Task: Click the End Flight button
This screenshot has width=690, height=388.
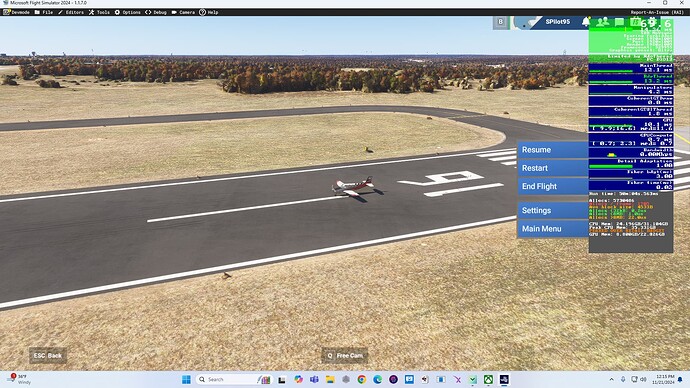Action: [x=553, y=187]
